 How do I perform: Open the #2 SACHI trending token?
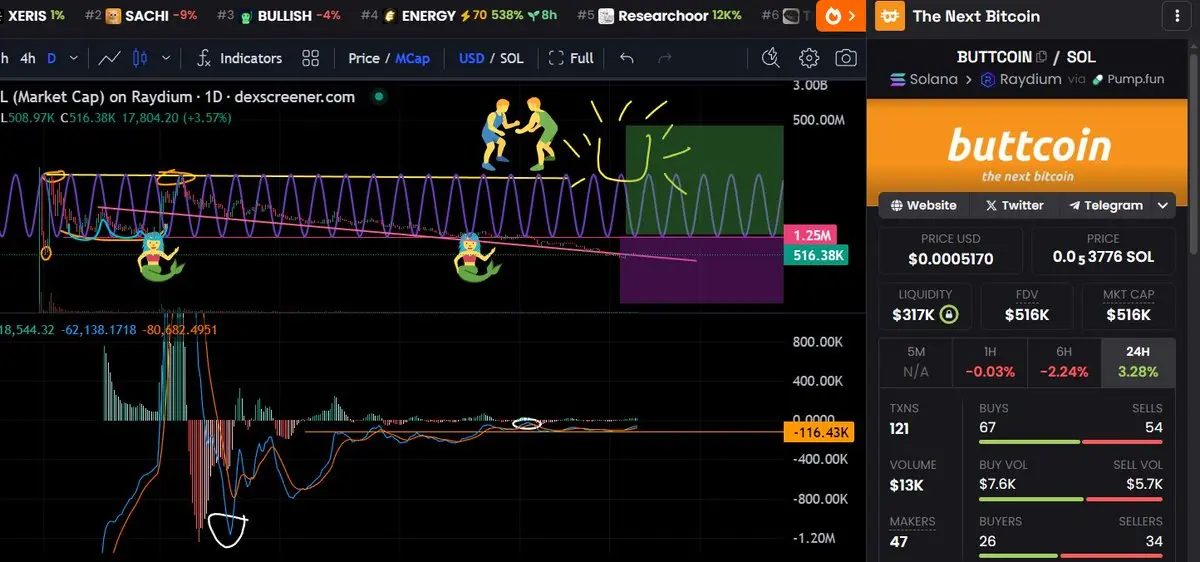(x=140, y=16)
